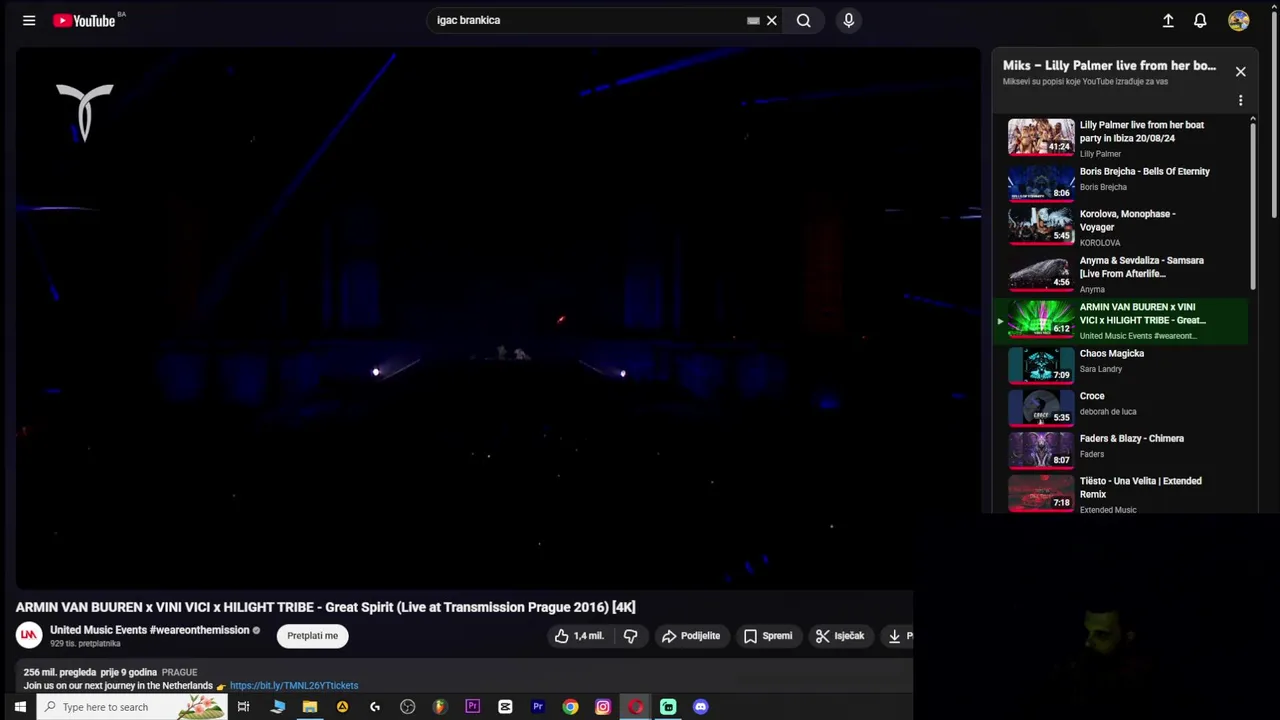Open the notifications bell
This screenshot has width=1280, height=720.
[x=1200, y=20]
